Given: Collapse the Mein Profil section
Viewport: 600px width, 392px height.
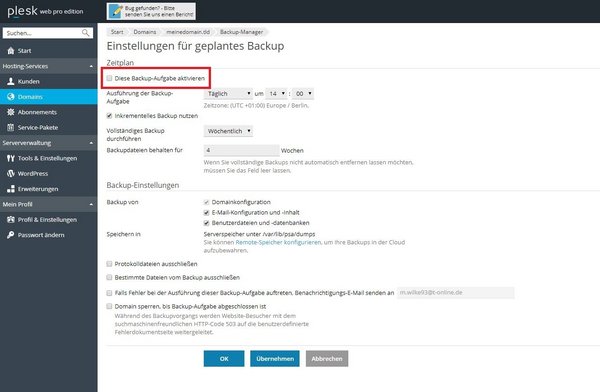Looking at the screenshot, I should coord(91,204).
